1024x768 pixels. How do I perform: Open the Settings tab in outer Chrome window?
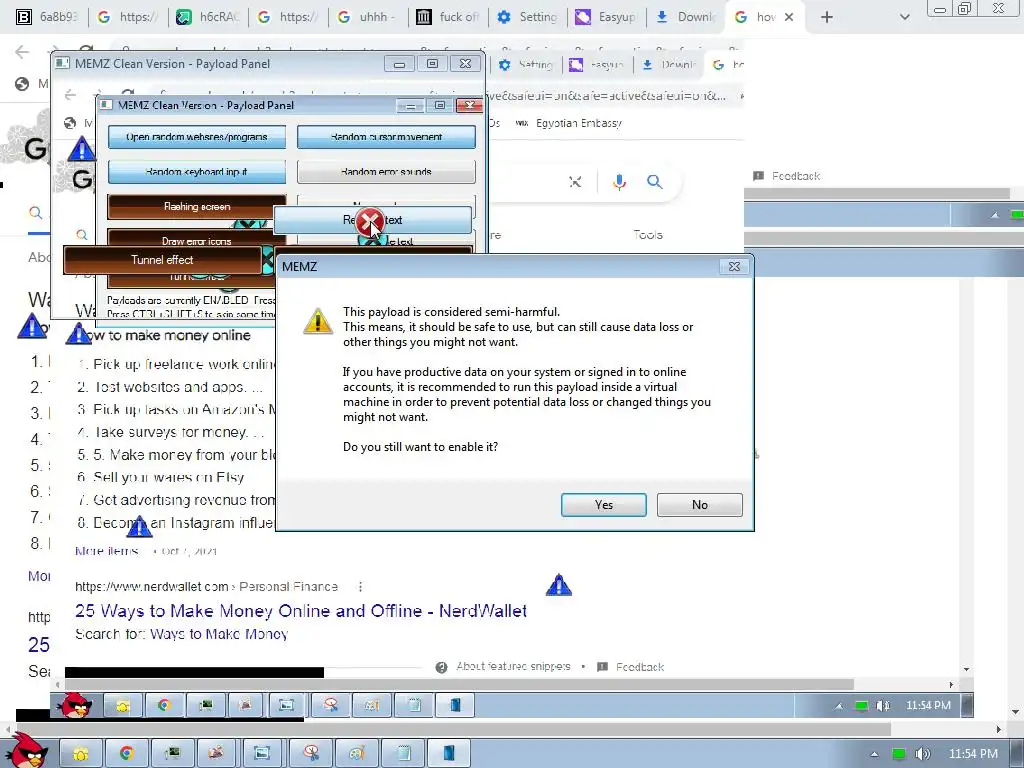click(x=528, y=17)
